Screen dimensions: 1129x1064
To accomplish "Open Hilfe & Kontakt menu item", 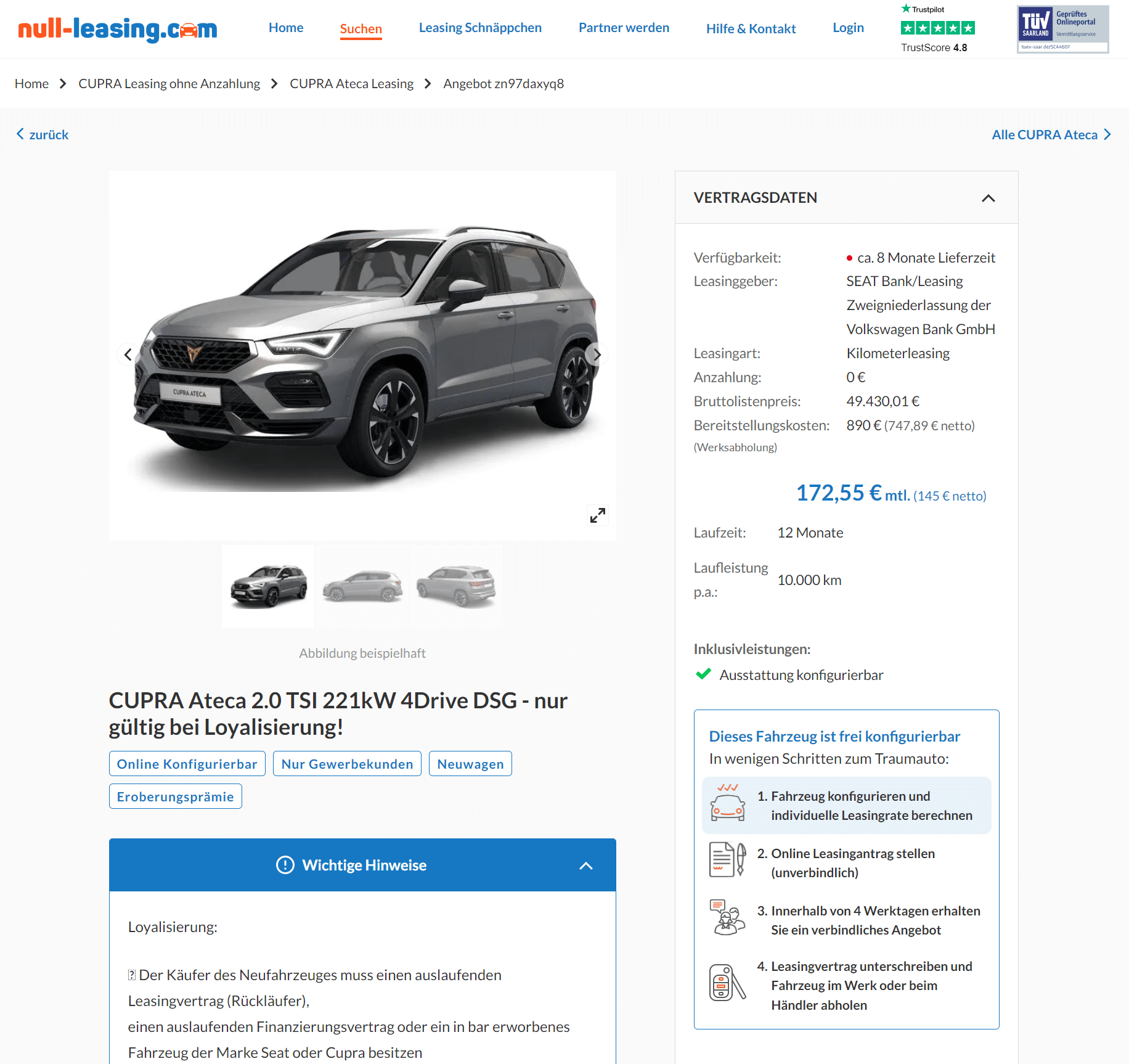I will click(751, 28).
